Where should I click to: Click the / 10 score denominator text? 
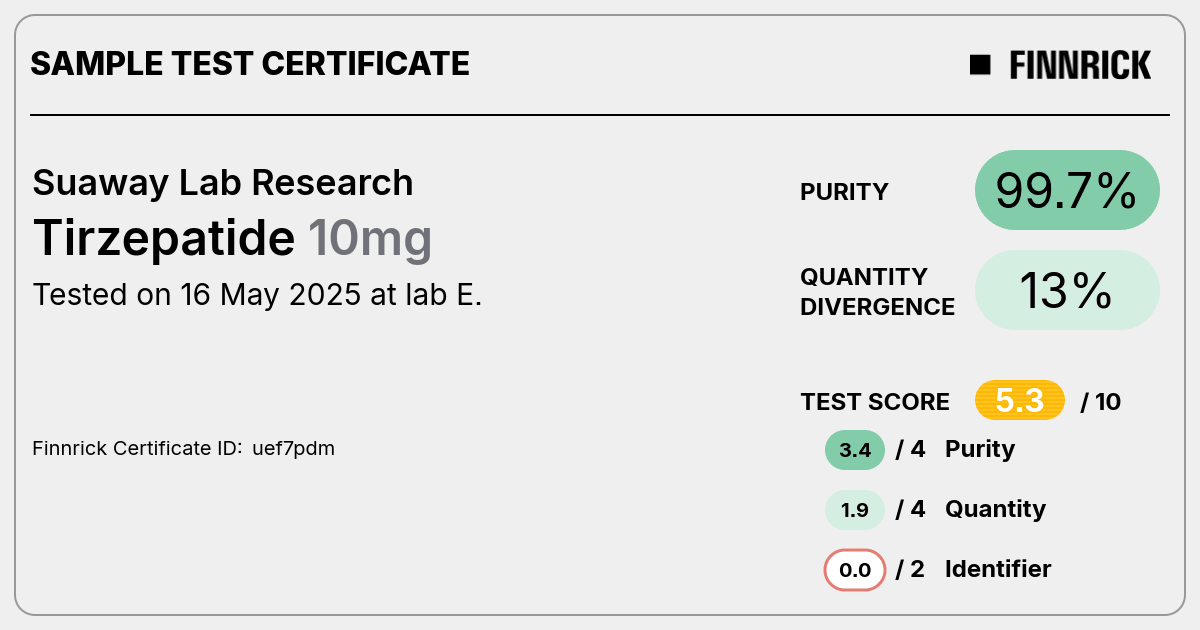tap(1101, 402)
